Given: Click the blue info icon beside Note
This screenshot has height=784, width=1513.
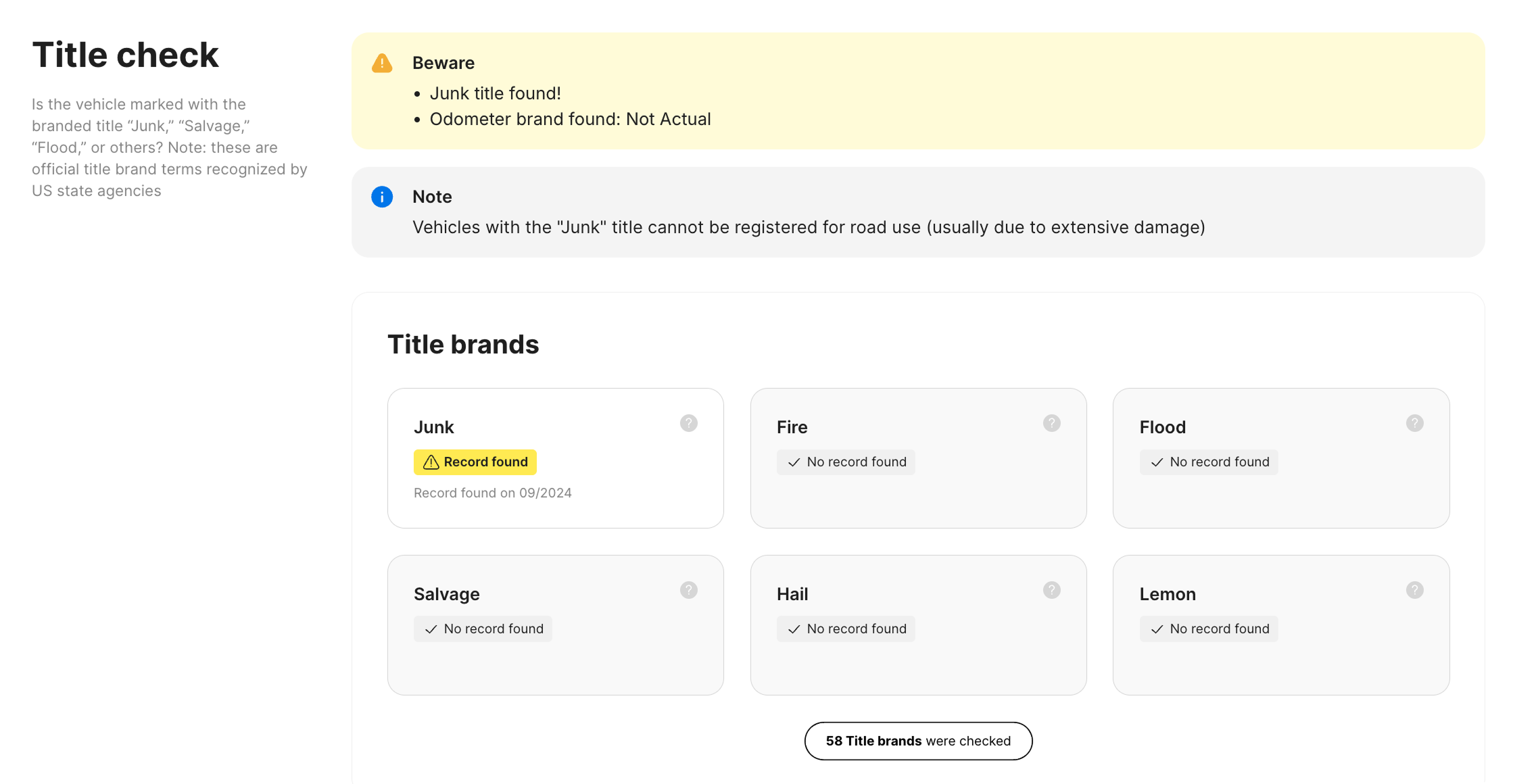Looking at the screenshot, I should click(x=382, y=197).
